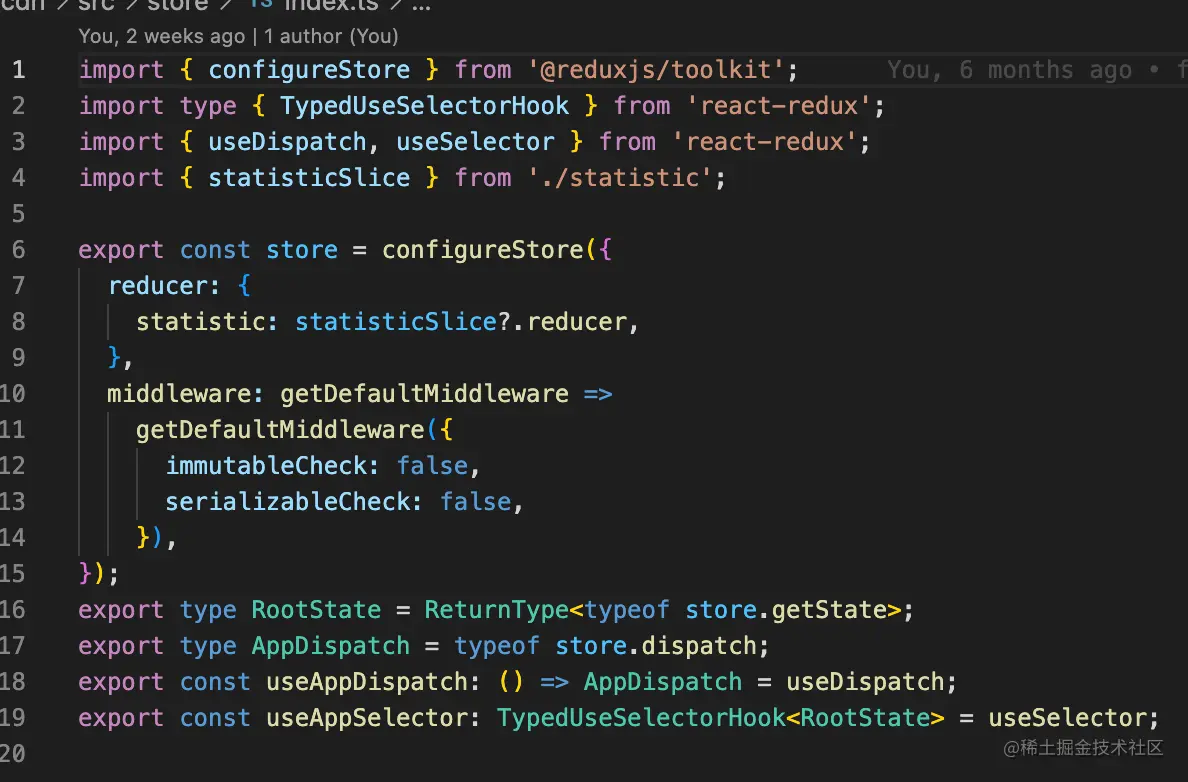Image resolution: width=1188 pixels, height=782 pixels.
Task: Click the 'react-redux' string on line 3
Action: pos(764,142)
